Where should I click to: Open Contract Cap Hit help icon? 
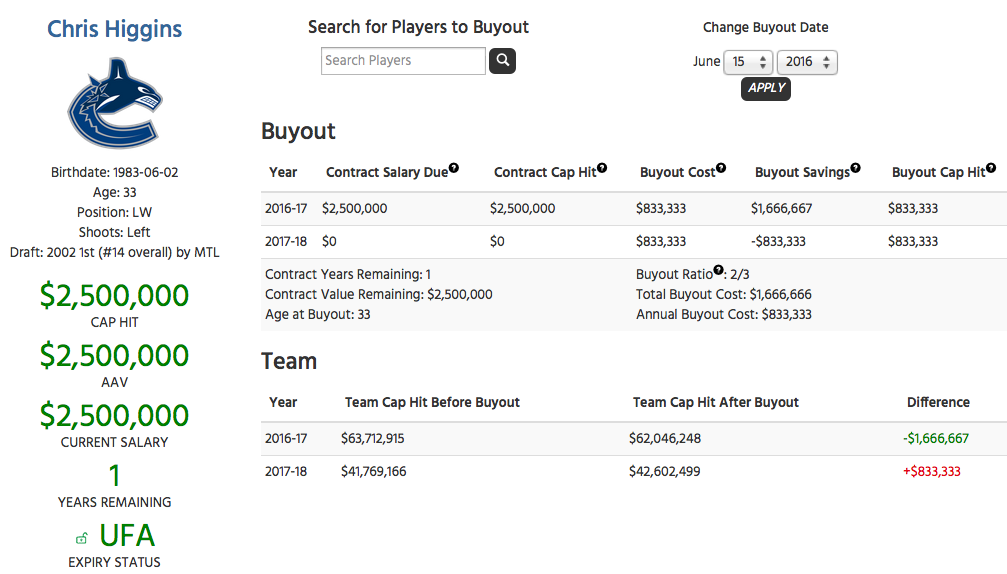602,168
